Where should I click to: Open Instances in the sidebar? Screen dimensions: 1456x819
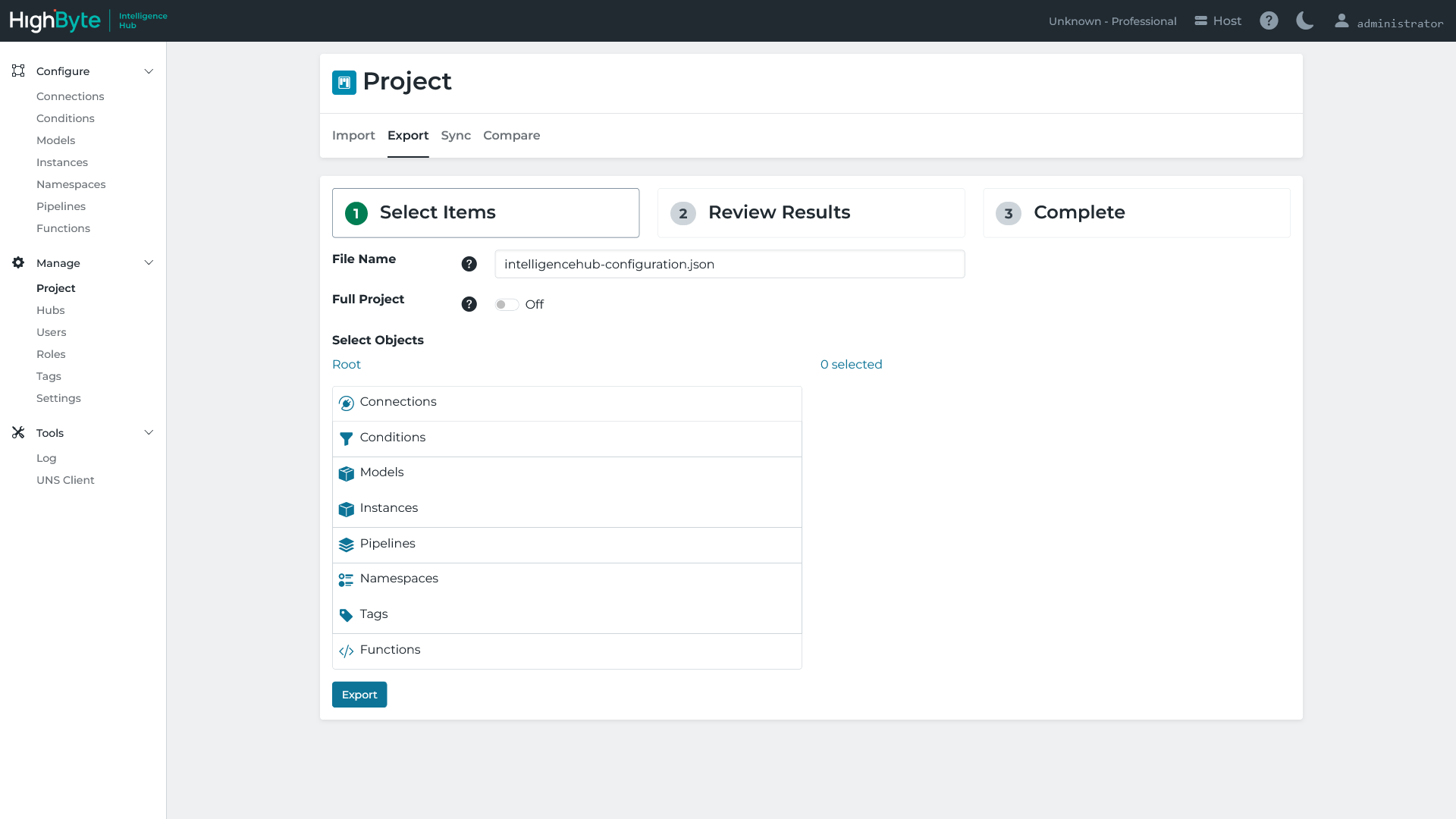point(62,162)
